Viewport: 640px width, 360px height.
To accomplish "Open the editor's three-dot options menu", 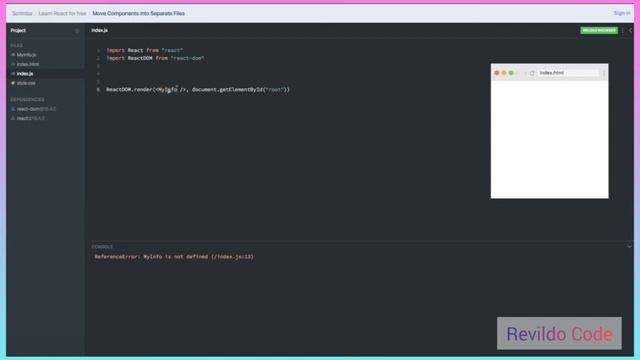I will (622, 30).
